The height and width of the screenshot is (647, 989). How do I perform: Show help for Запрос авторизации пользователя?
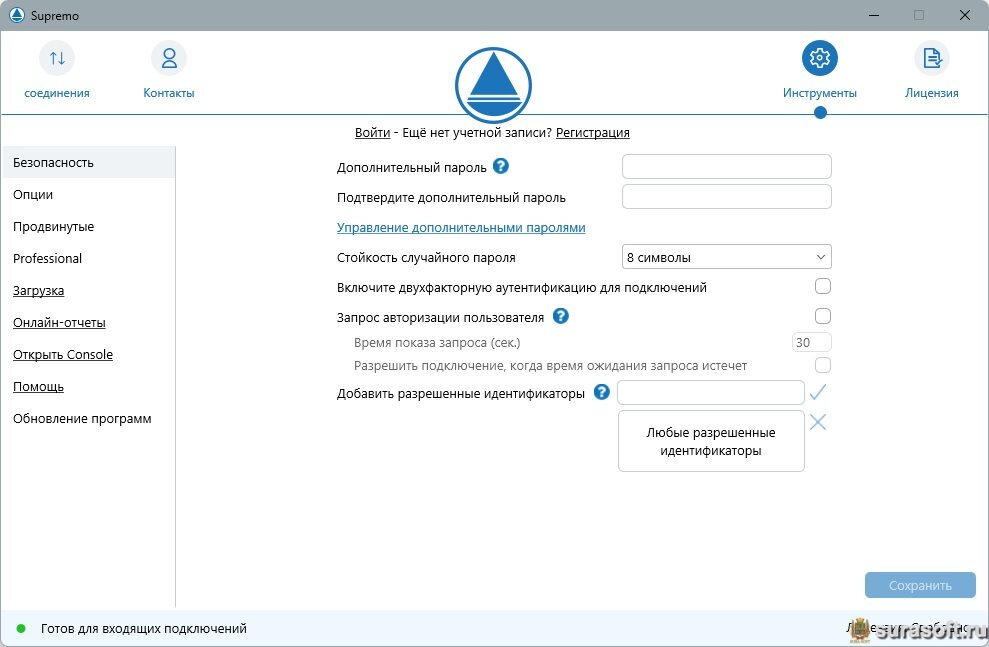click(x=561, y=316)
